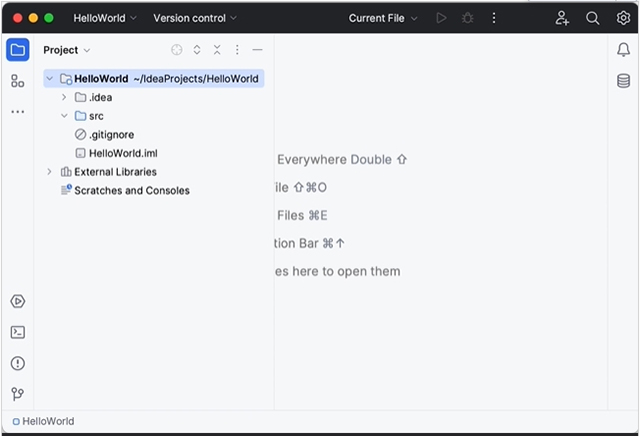Open the Problems tool window icon
This screenshot has width=640, height=436.
(x=18, y=363)
